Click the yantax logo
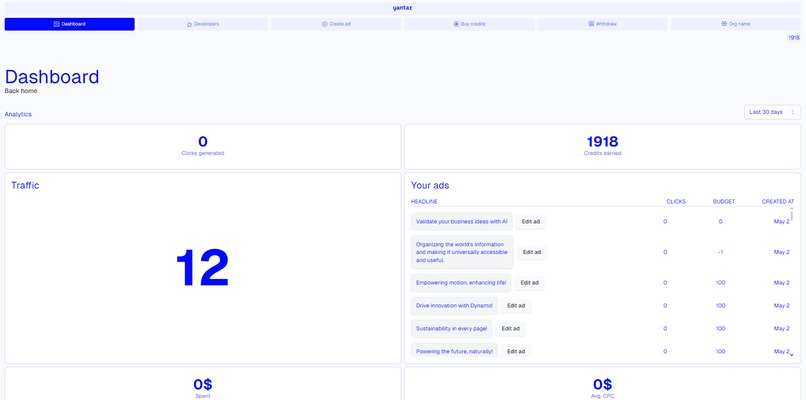The image size is (806, 400). [x=402, y=8]
